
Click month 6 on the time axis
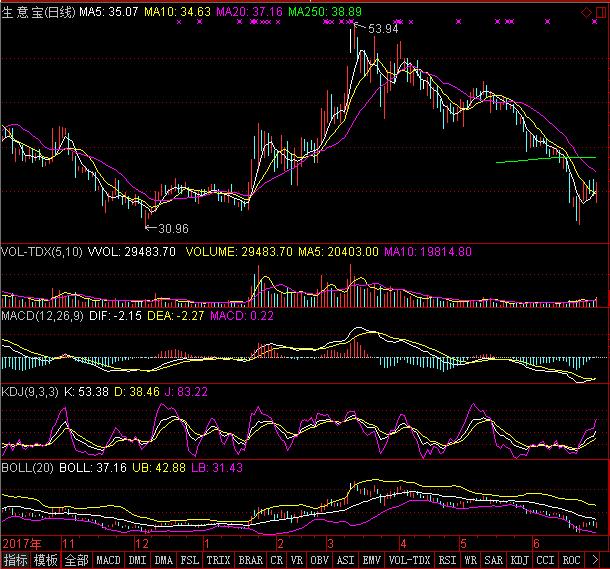click(536, 543)
